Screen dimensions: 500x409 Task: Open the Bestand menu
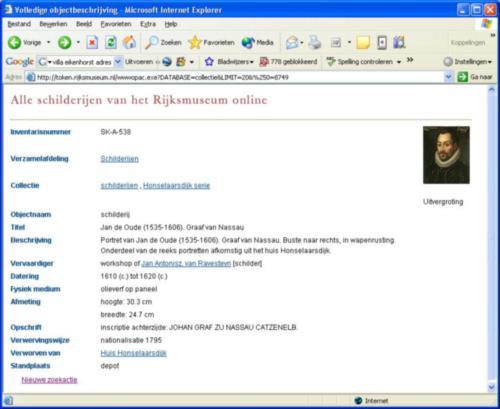coord(19,24)
